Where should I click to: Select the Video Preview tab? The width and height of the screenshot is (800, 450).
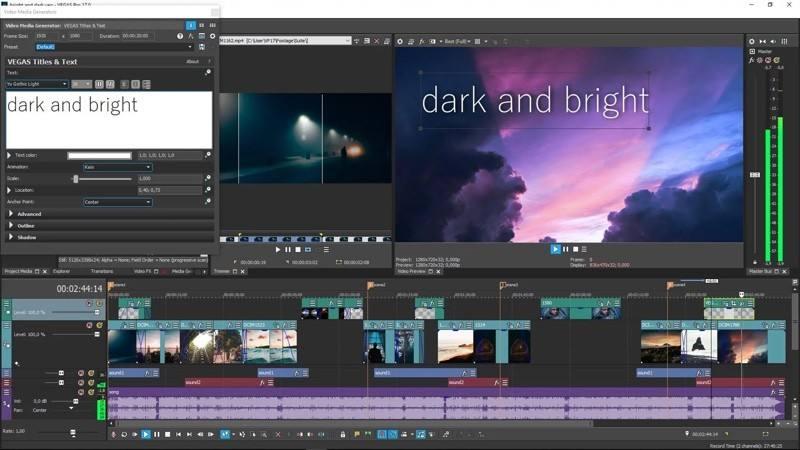tap(411, 271)
